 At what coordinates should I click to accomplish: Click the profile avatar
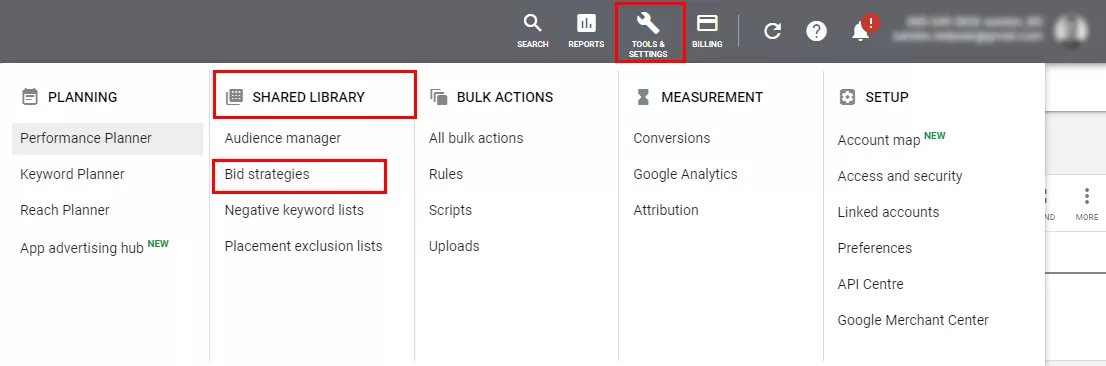click(1070, 30)
